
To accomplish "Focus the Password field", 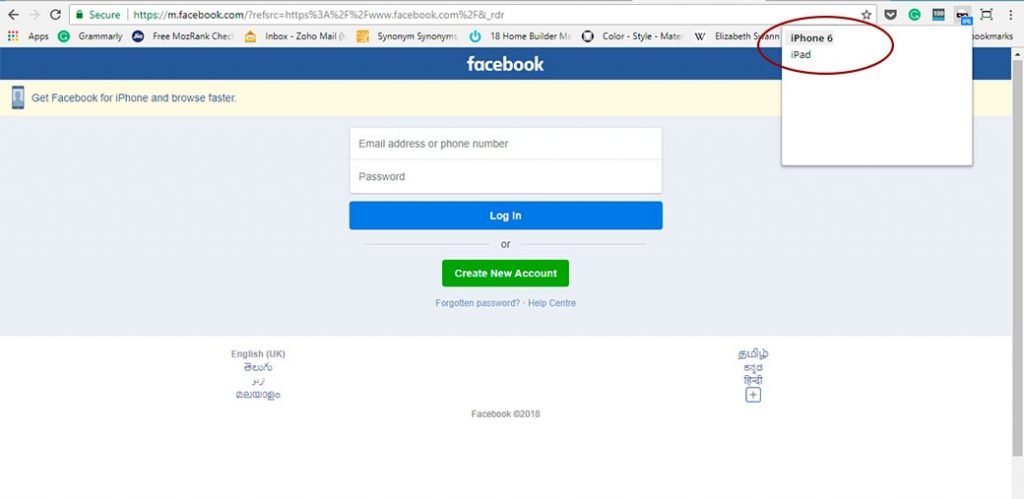I will click(x=505, y=177).
